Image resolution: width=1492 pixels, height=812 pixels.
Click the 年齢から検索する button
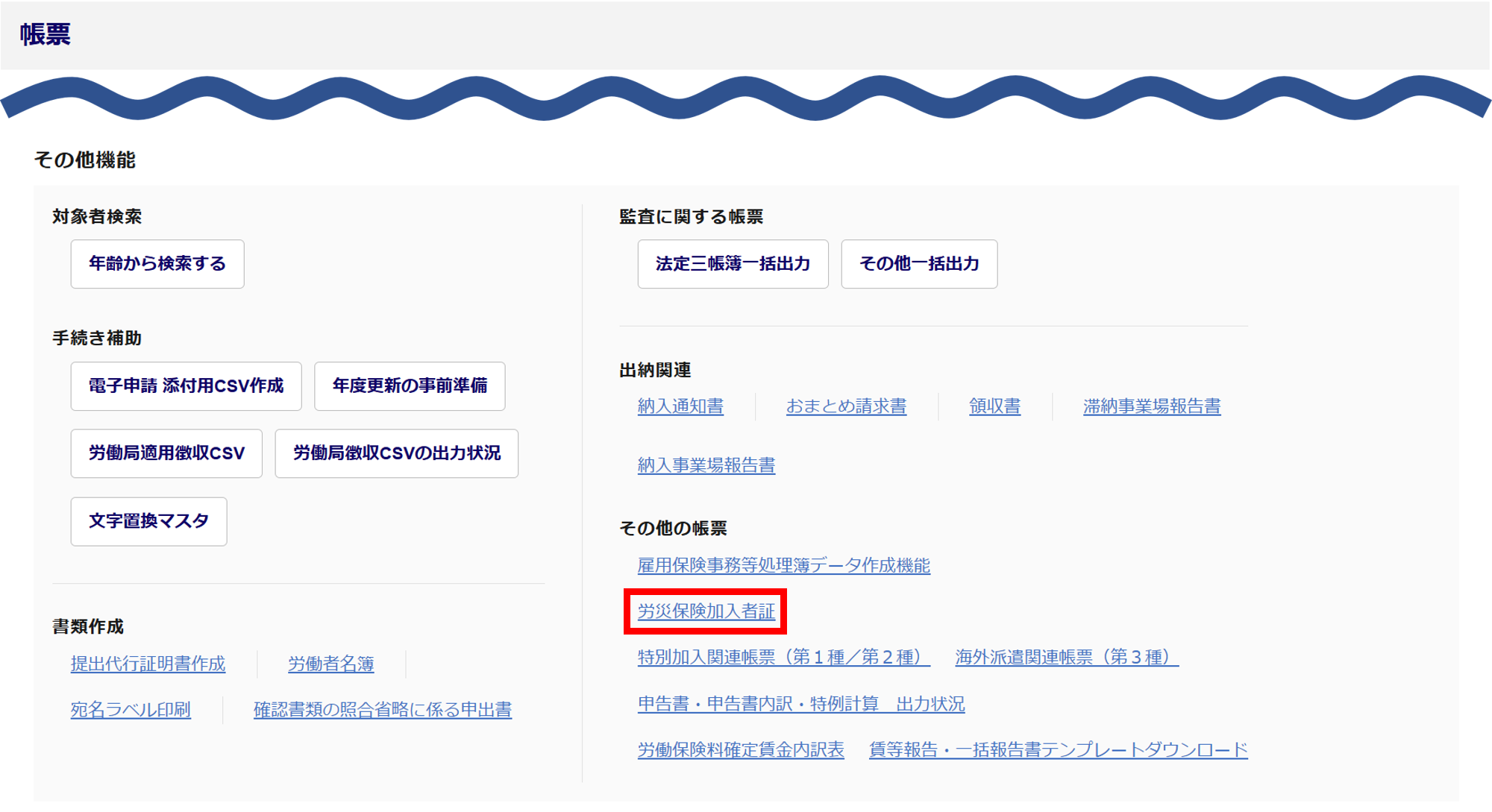[x=157, y=264]
